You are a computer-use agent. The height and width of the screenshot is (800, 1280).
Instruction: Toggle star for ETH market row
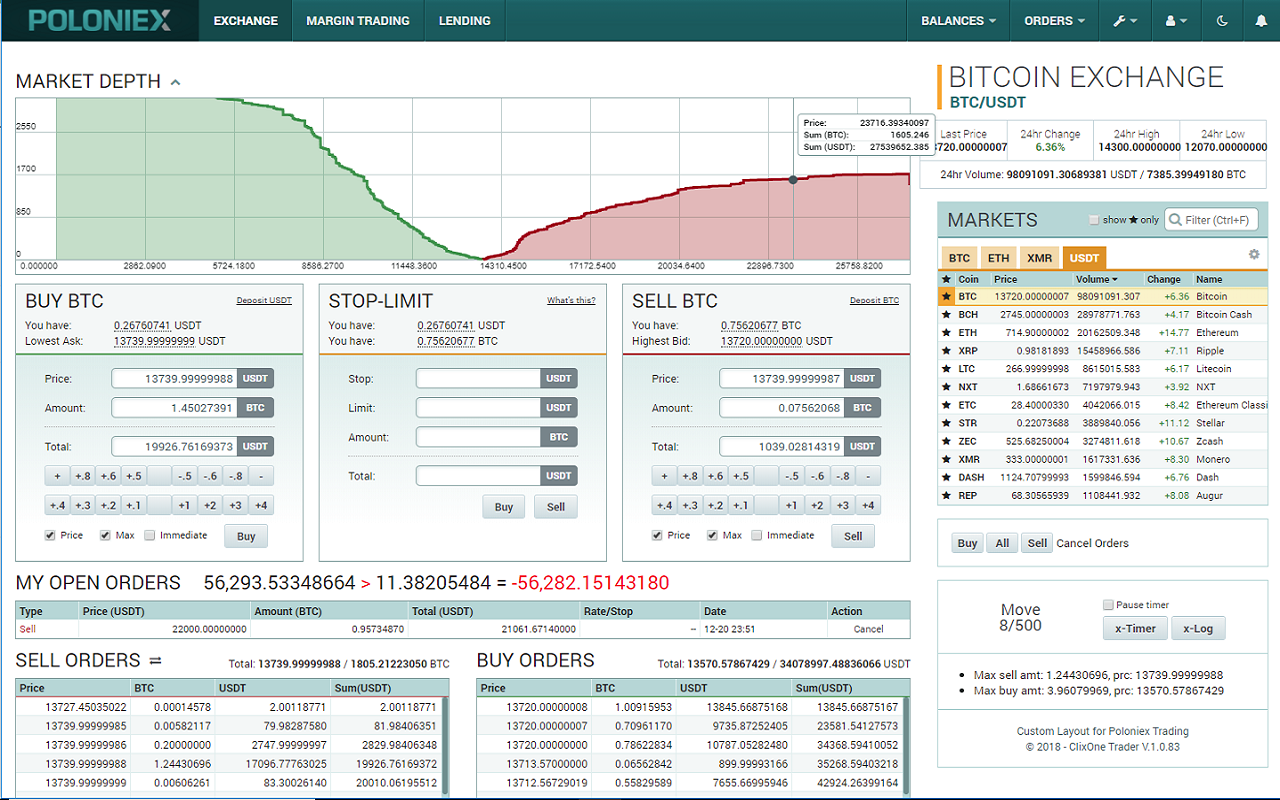click(946, 332)
